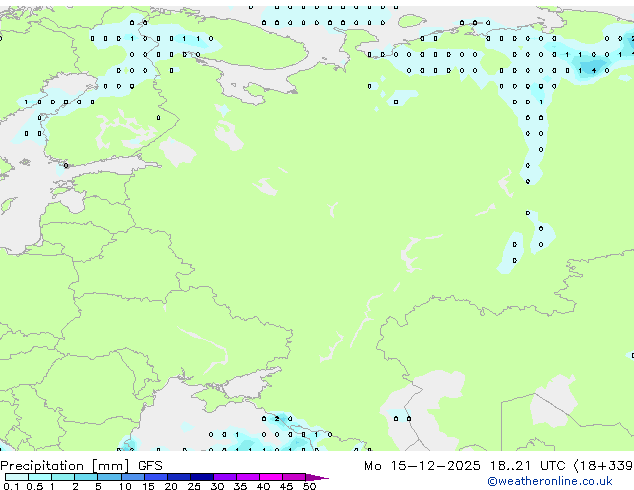Screen dimensions: 634x490
Task: Click the legend label '35'
Action: point(240,486)
